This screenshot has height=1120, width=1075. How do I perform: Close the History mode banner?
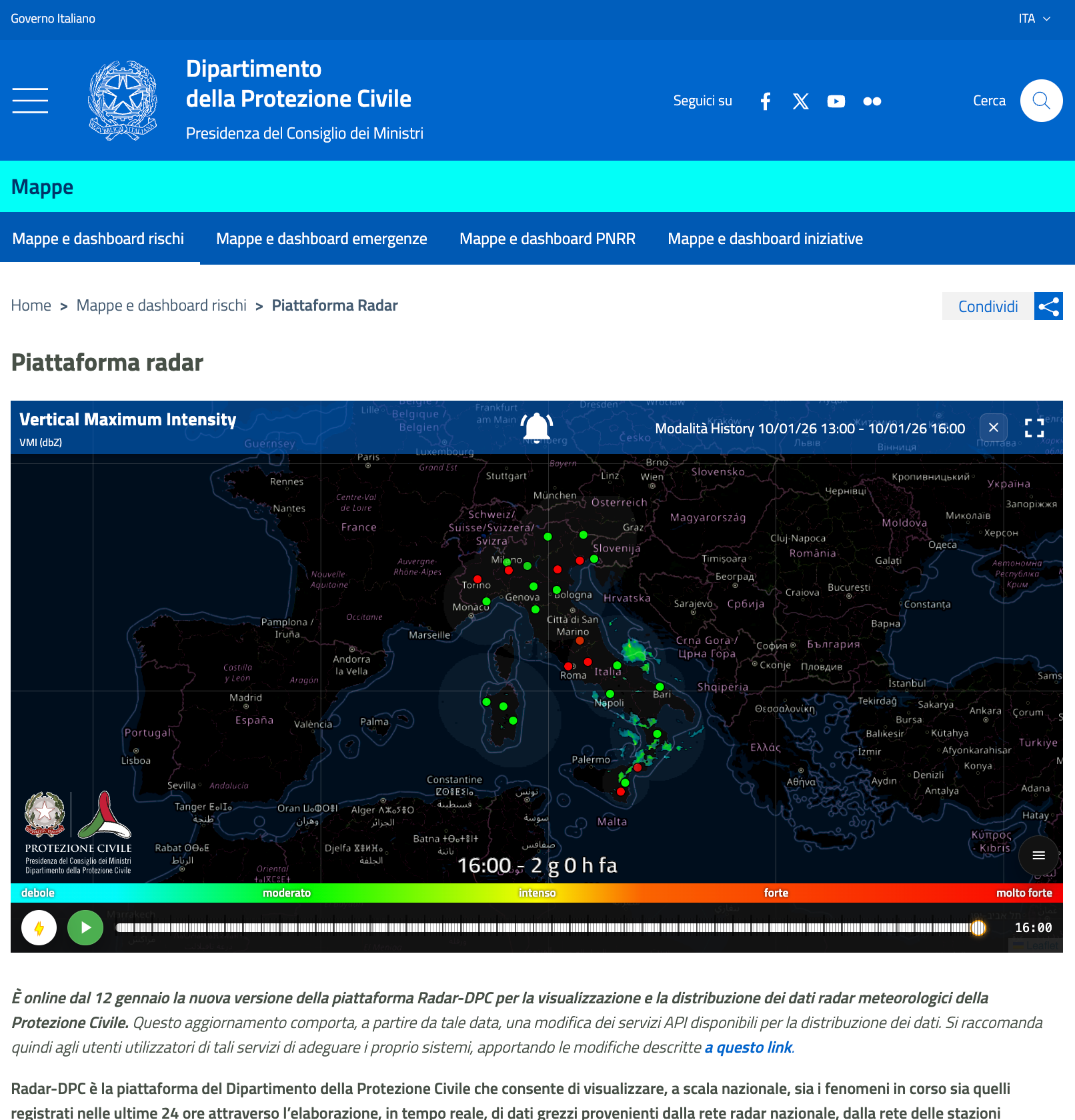(993, 427)
